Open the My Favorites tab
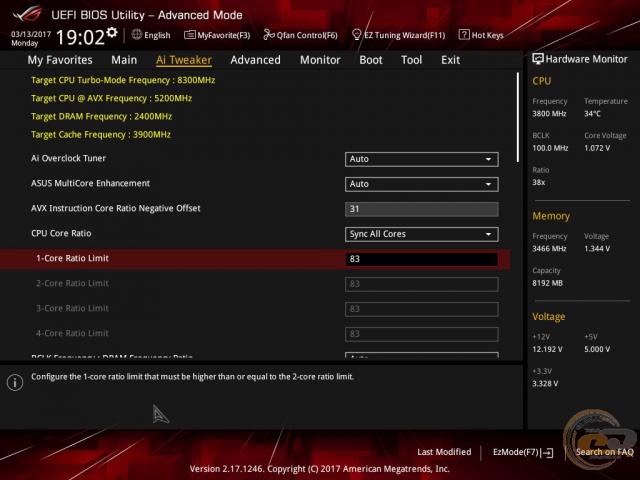The width and height of the screenshot is (640, 480). pyautogui.click(x=60, y=60)
